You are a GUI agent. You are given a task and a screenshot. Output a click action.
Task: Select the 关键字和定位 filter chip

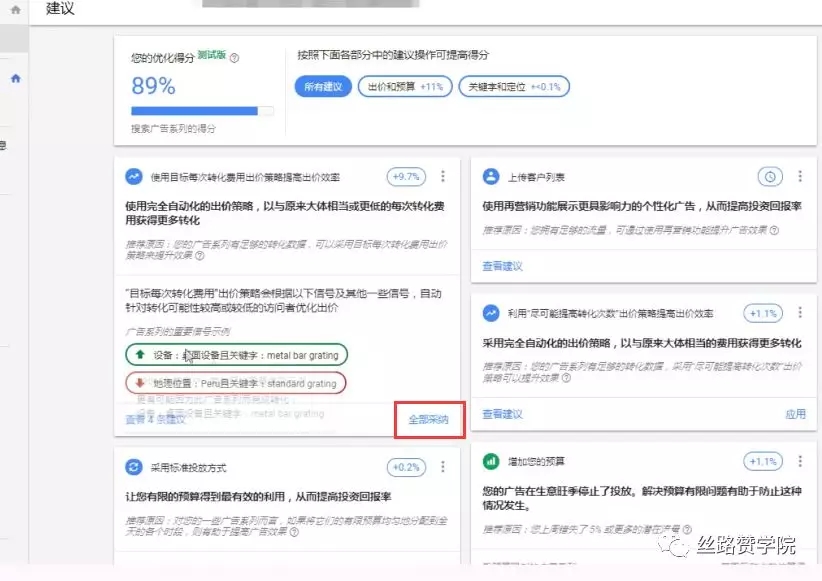tap(514, 87)
